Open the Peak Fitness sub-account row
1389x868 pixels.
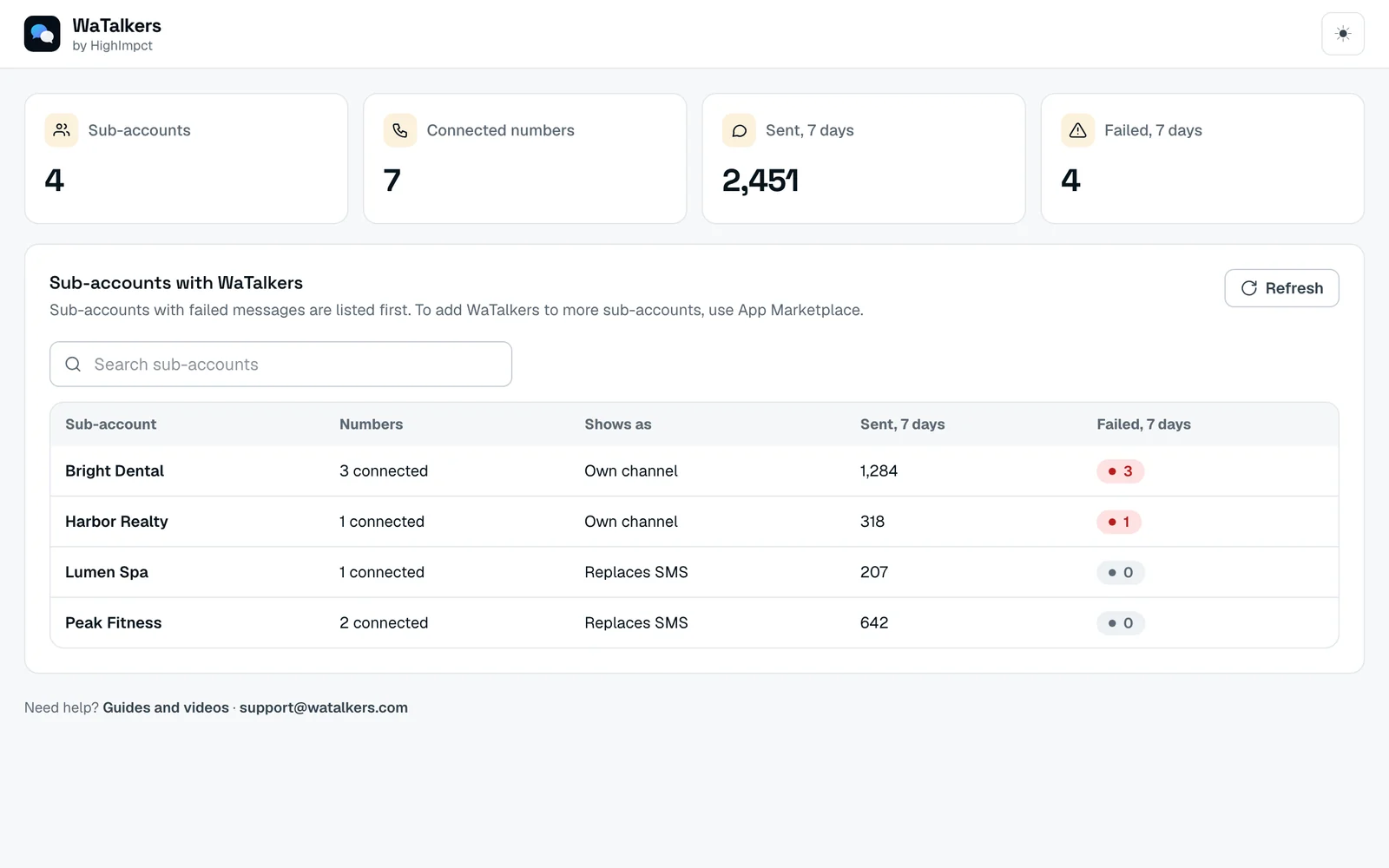(694, 622)
